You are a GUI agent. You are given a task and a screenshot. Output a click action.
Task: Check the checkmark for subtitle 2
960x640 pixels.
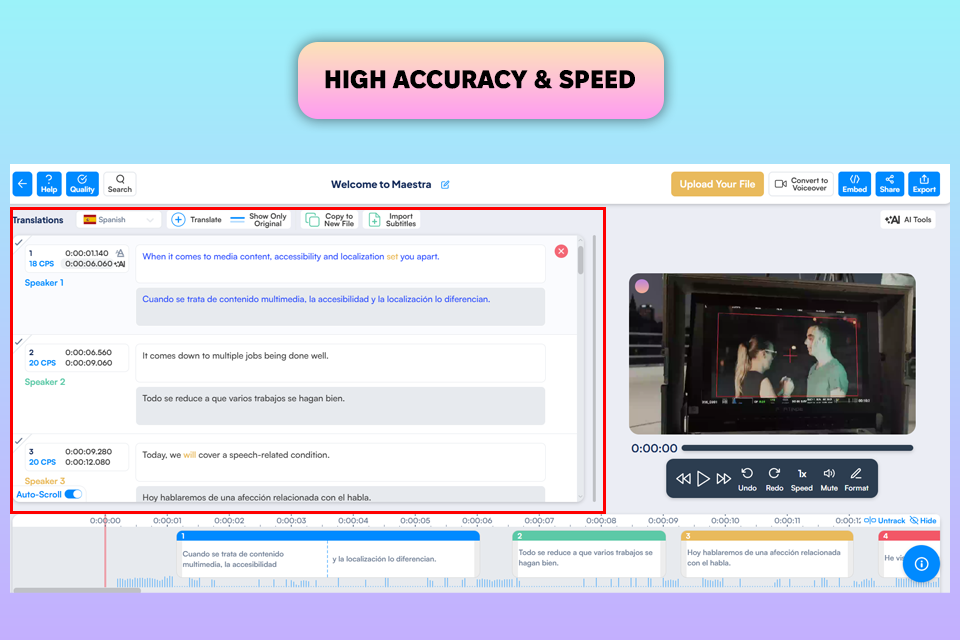click(x=19, y=341)
